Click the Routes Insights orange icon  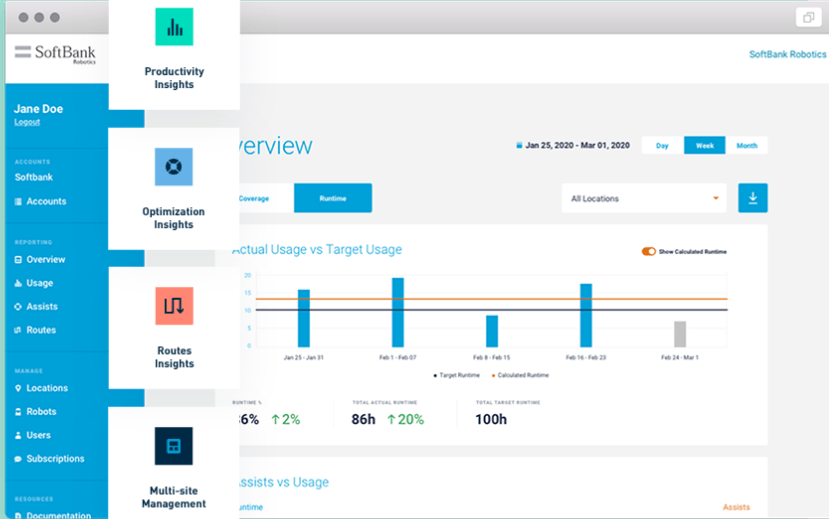coord(174,306)
